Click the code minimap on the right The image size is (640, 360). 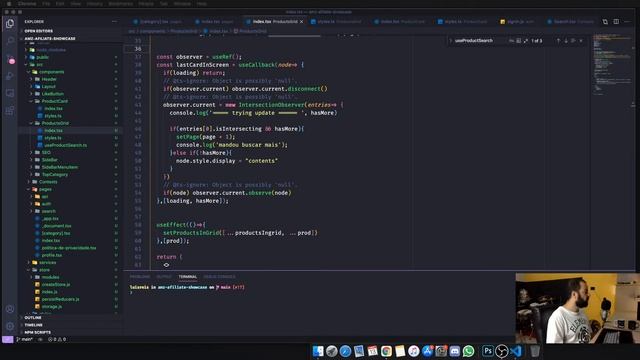pyautogui.click(x=612, y=65)
